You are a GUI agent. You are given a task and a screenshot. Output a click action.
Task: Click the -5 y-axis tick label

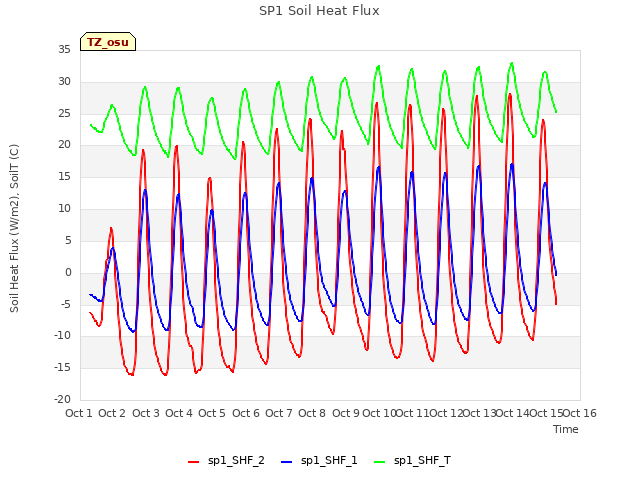(66, 304)
